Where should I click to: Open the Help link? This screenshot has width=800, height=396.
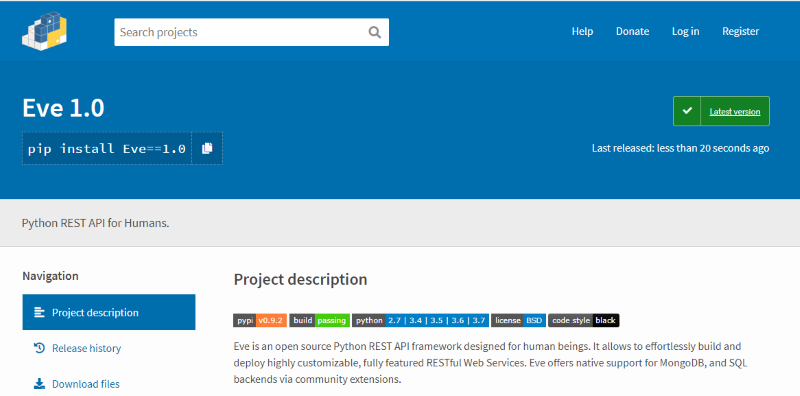[582, 31]
